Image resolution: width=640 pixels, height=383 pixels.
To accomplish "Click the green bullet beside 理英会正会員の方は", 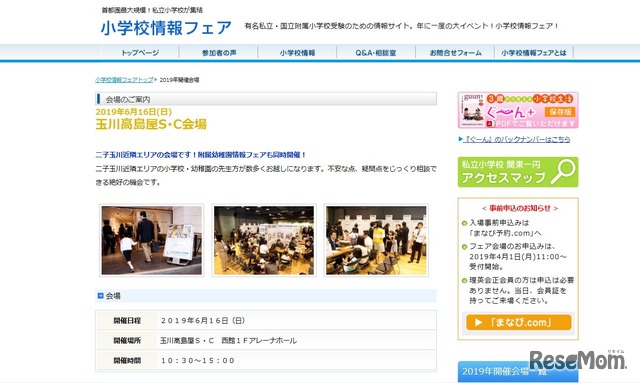I will [464, 281].
